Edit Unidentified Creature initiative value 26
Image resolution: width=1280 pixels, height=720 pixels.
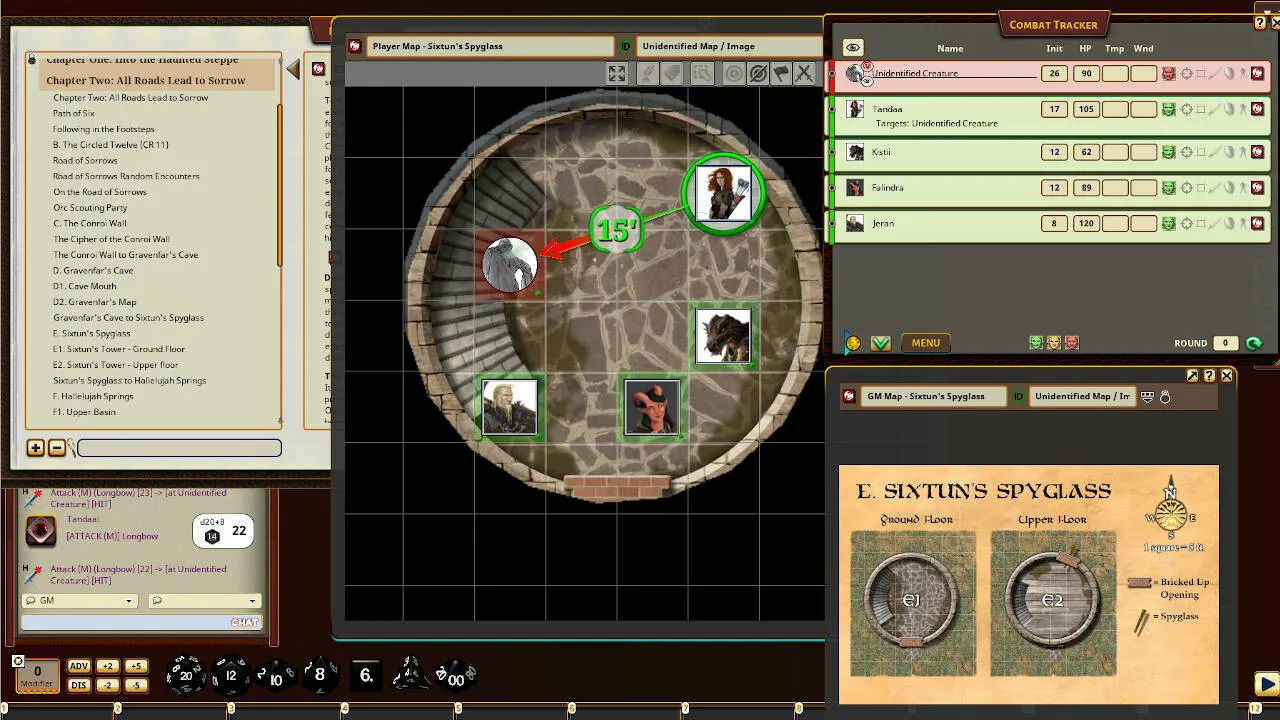tap(1054, 73)
